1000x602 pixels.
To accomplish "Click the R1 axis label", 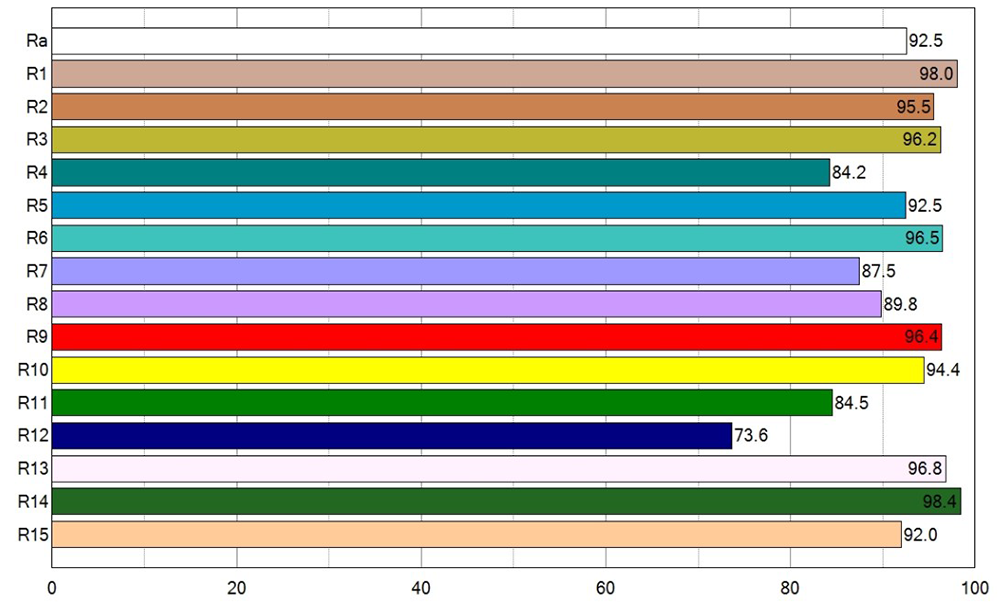I will pos(37,74).
